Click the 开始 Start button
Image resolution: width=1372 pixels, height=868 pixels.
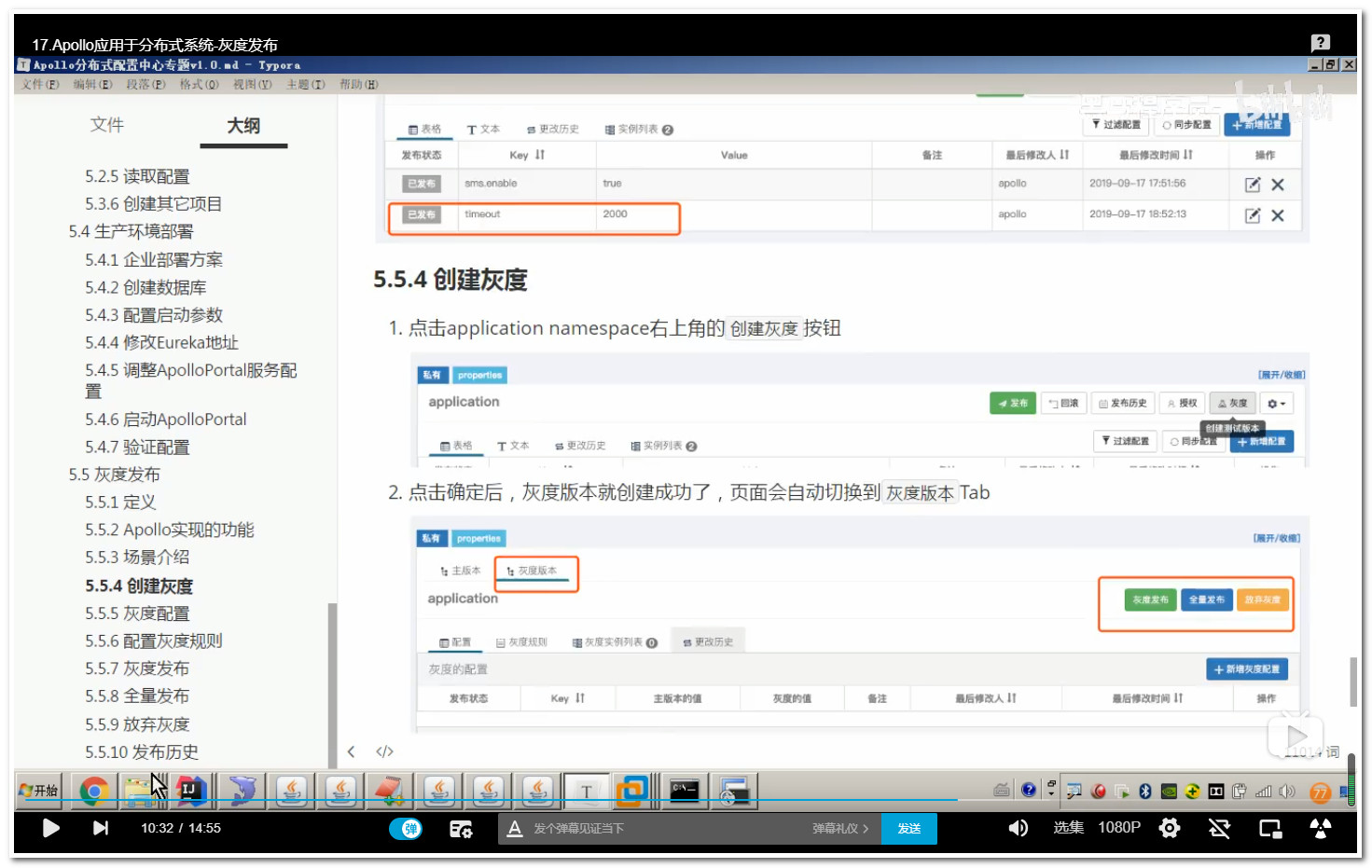tap(38, 791)
